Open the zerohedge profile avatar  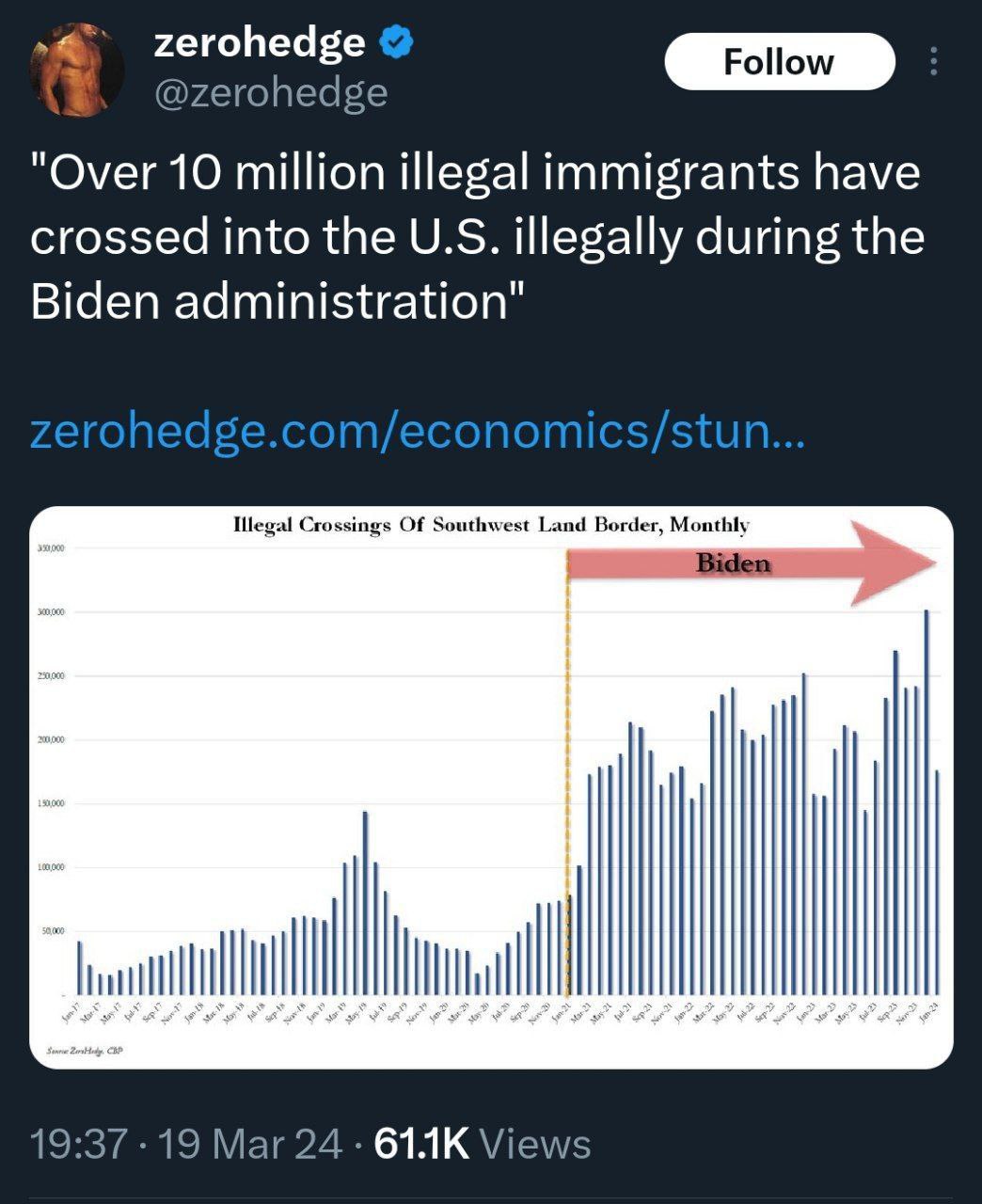pyautogui.click(x=77, y=70)
